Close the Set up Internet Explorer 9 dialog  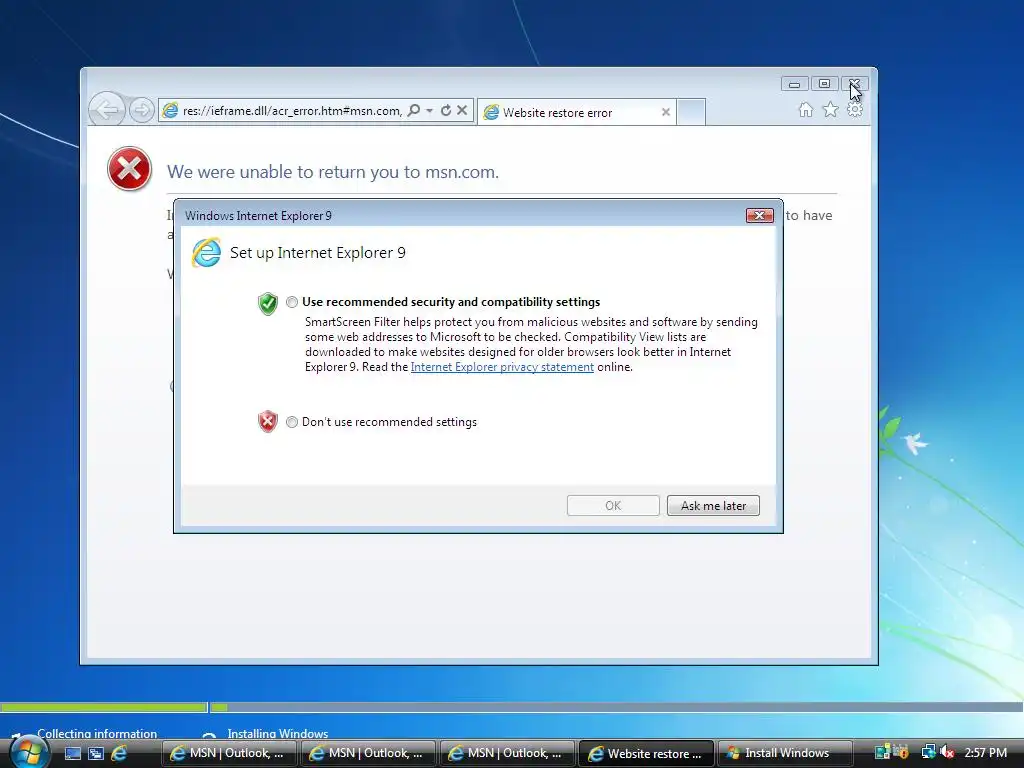(x=760, y=216)
